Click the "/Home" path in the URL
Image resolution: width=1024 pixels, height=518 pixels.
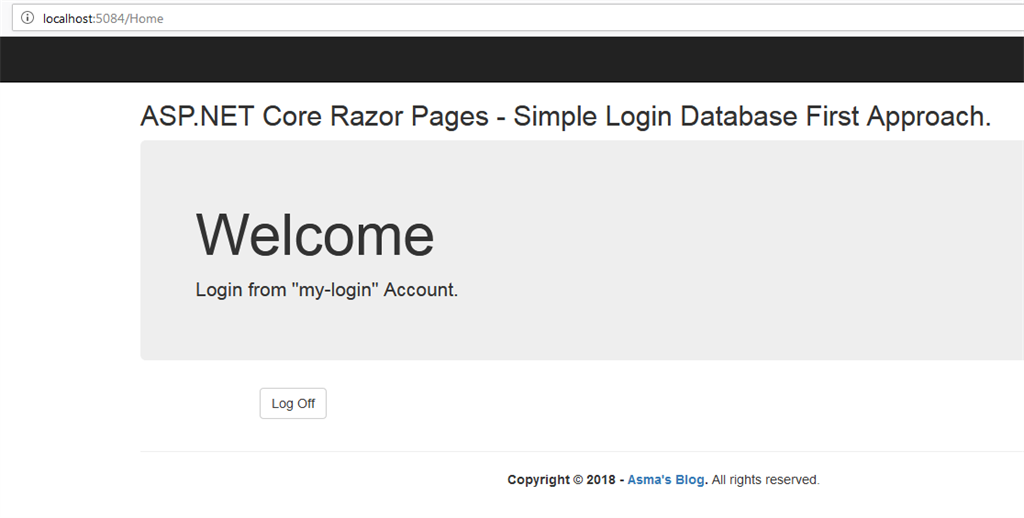147,18
